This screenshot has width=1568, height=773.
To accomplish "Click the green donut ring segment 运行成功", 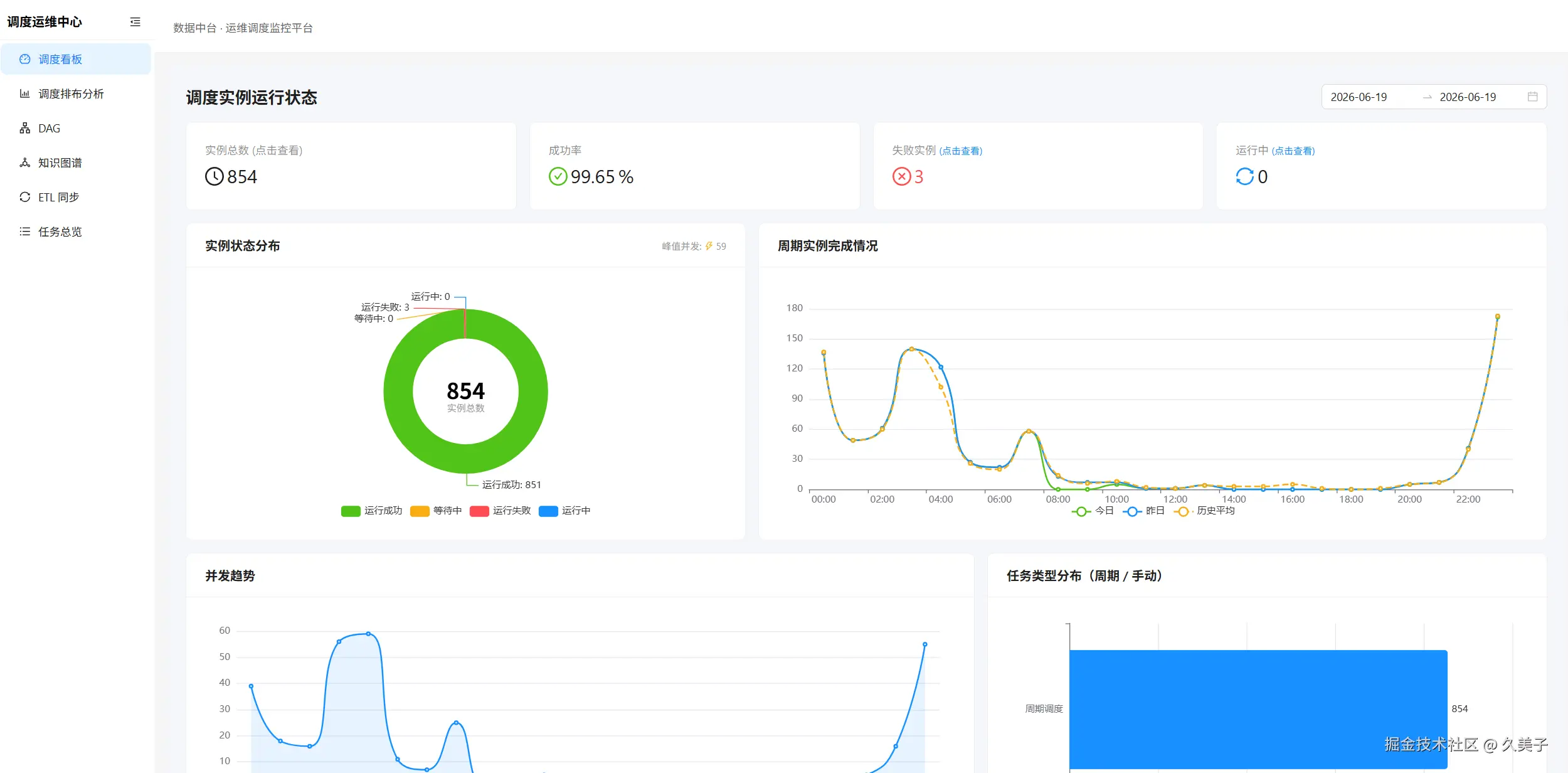I will [x=533, y=391].
